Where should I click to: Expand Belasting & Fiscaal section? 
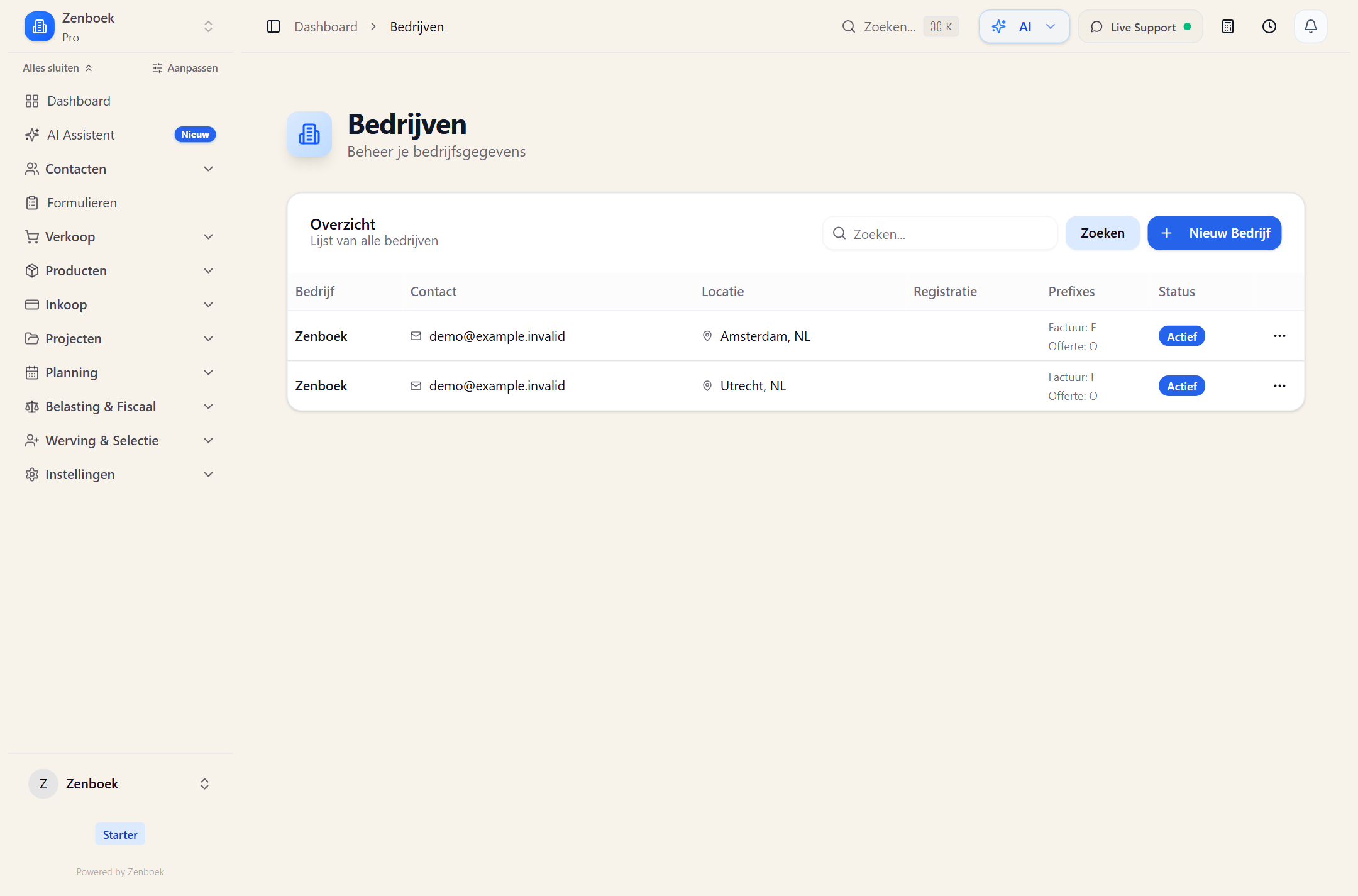click(119, 406)
